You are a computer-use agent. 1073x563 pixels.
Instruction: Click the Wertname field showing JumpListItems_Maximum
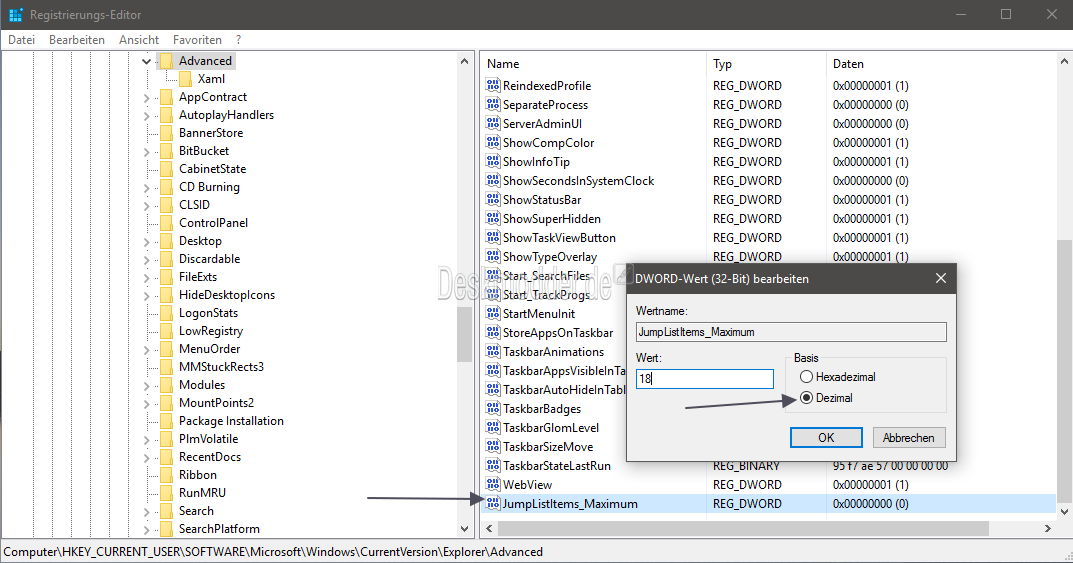[x=791, y=332]
